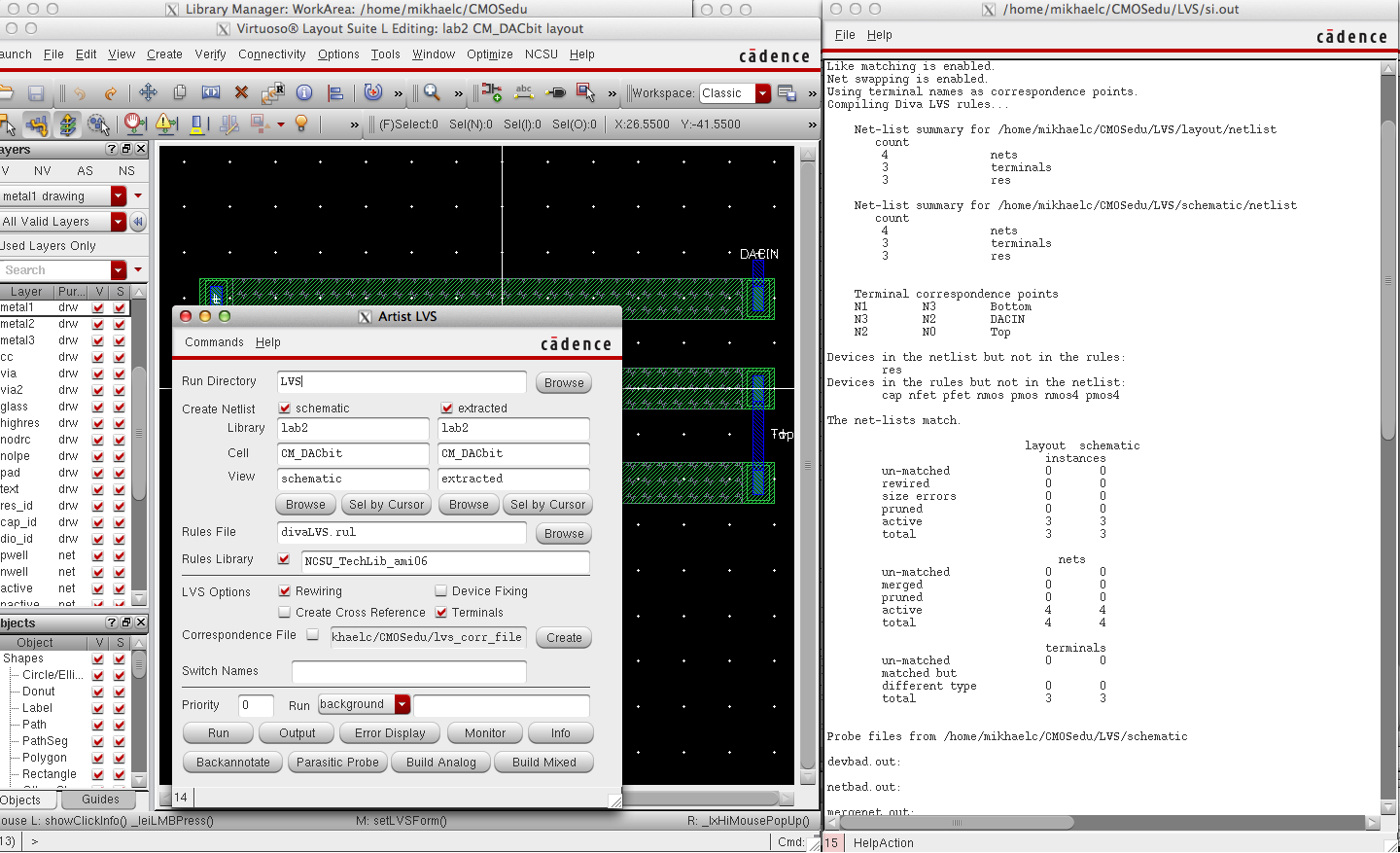The width and height of the screenshot is (1400, 853).
Task: Check the Create Cross Reference option
Action: click(285, 613)
